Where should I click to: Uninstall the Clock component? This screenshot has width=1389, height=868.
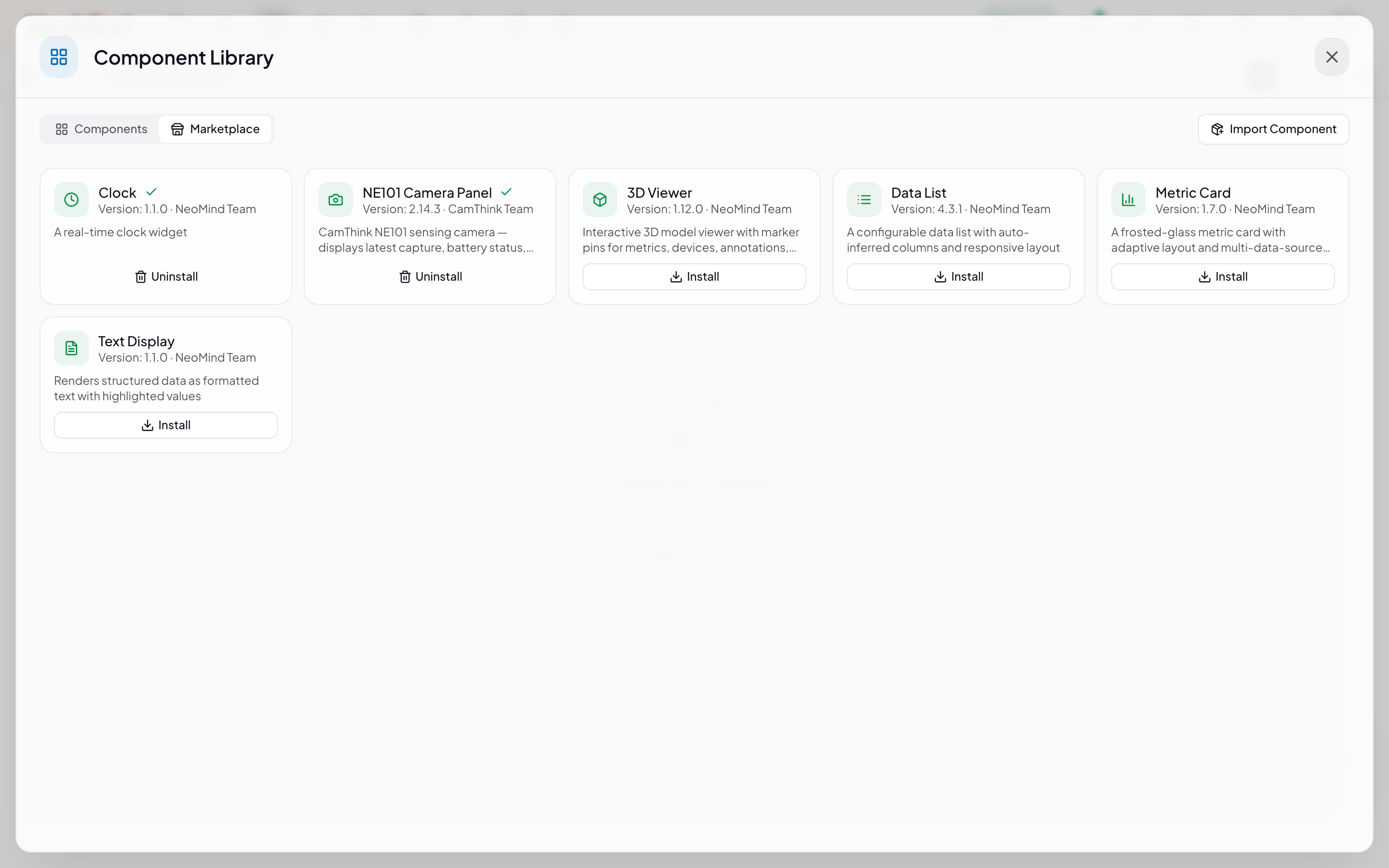point(166,277)
